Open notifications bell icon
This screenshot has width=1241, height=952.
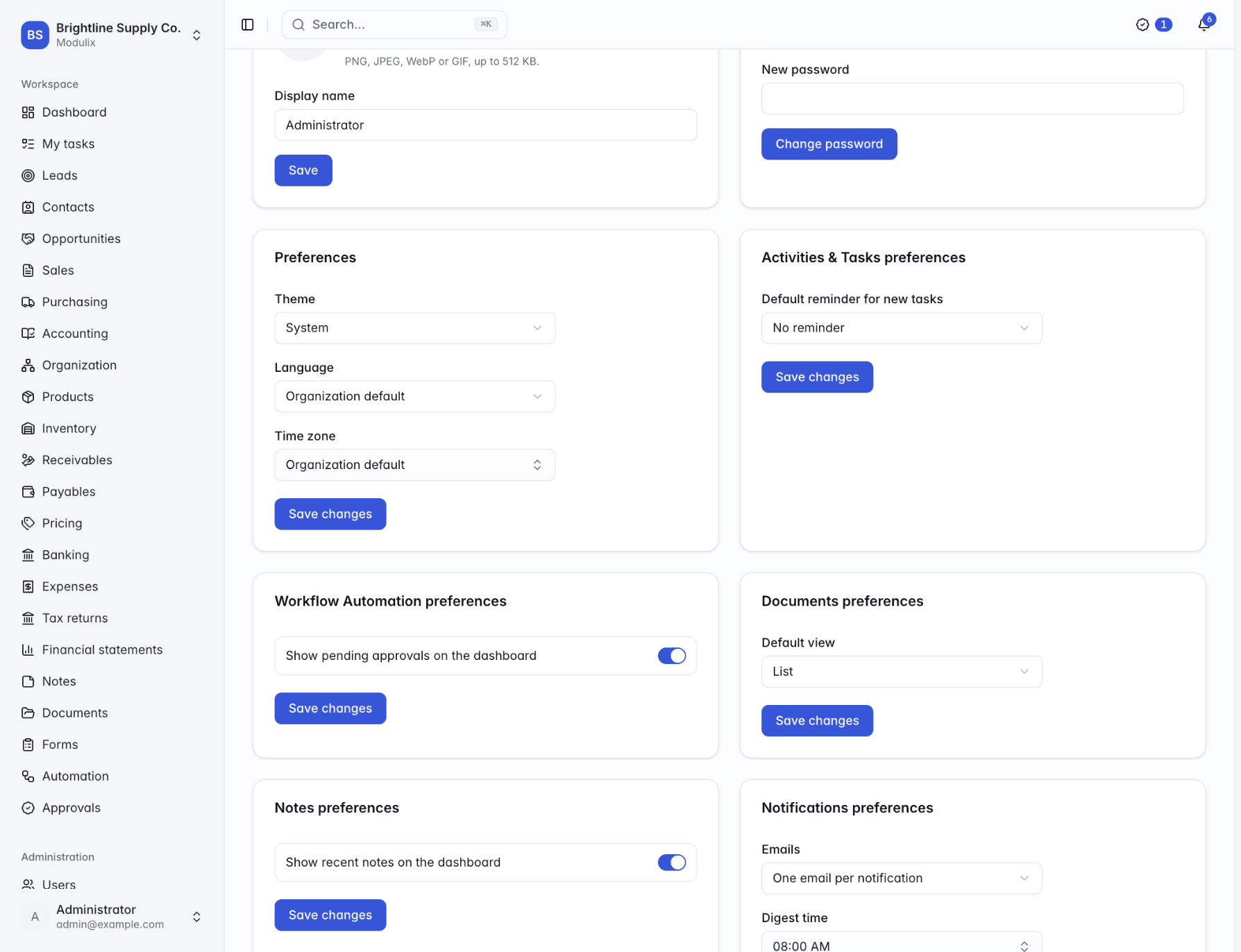[x=1204, y=24]
